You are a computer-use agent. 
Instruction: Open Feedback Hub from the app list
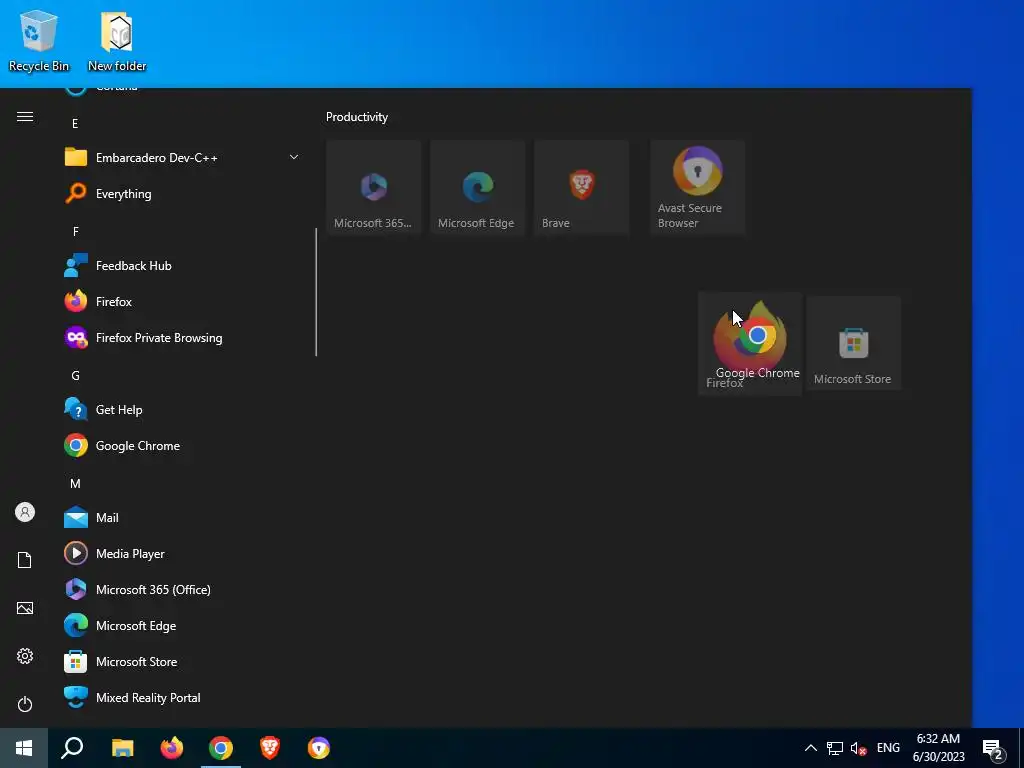point(182,266)
